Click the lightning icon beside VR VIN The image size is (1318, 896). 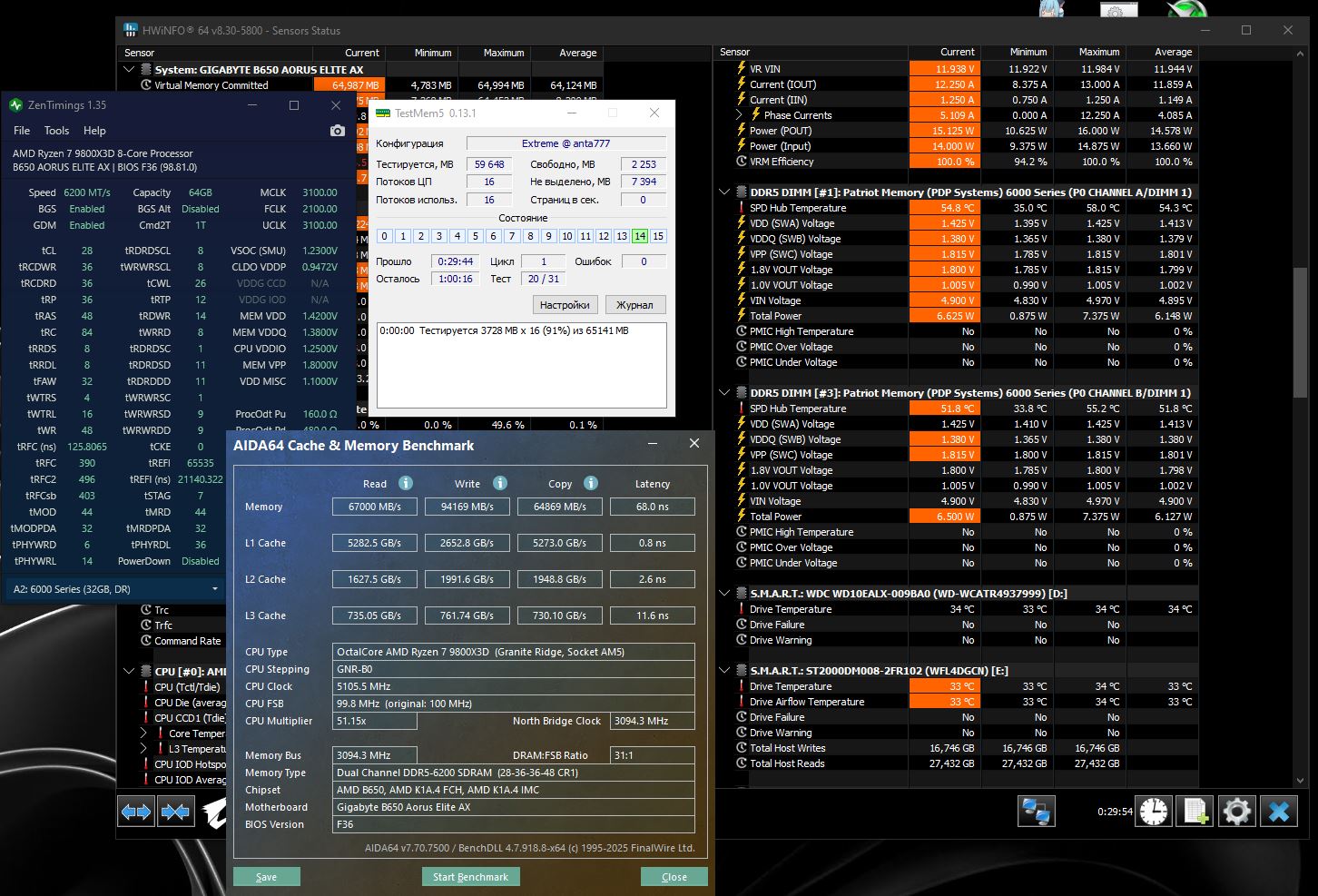click(x=742, y=69)
